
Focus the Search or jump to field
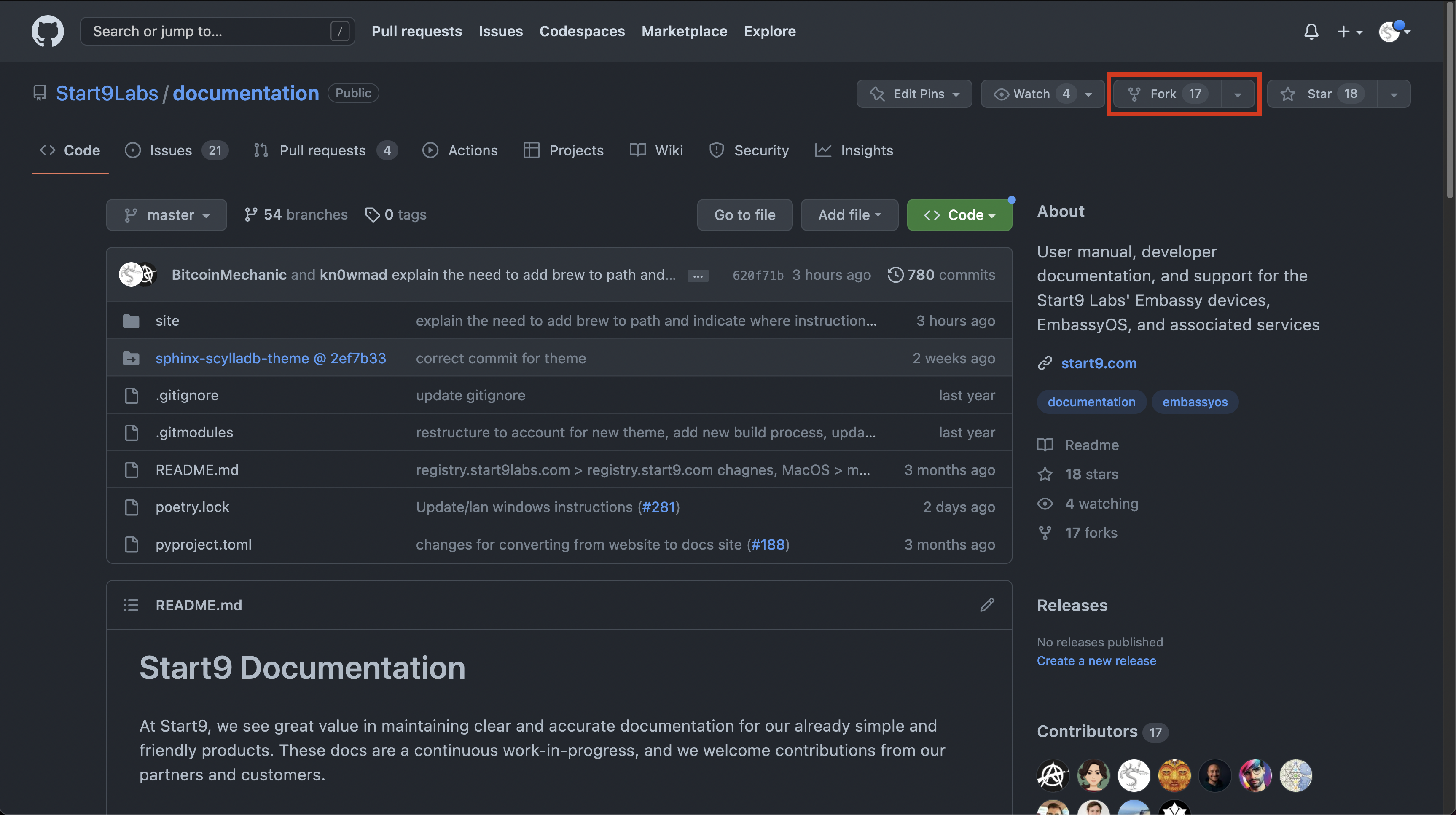(209, 31)
